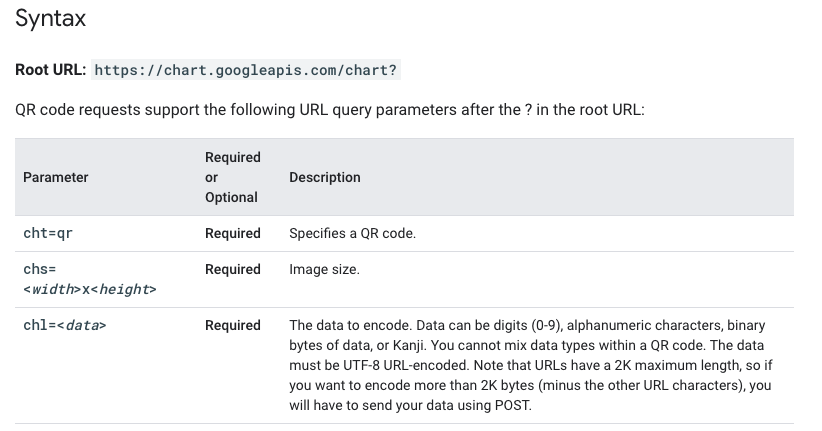This screenshot has width=822, height=431.
Task: Click the Syntax heading
Action: tap(50, 19)
